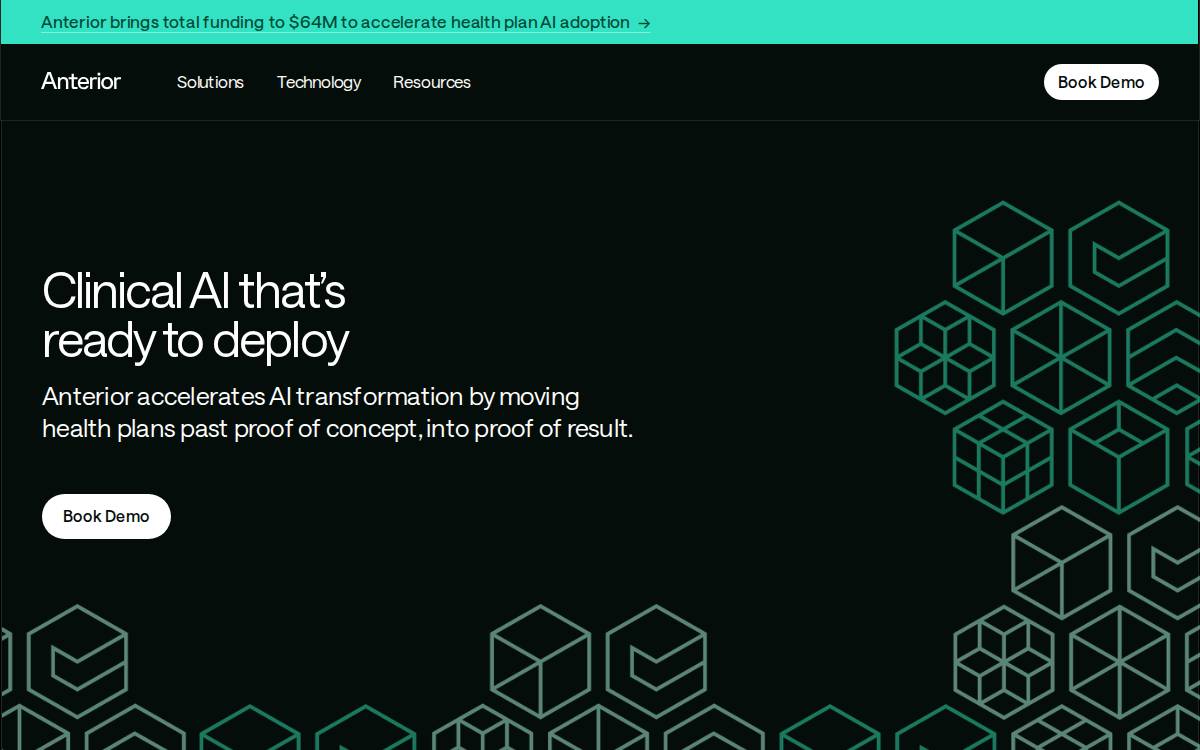Open the Solutions menu
This screenshot has height=750, width=1200.
tap(210, 82)
